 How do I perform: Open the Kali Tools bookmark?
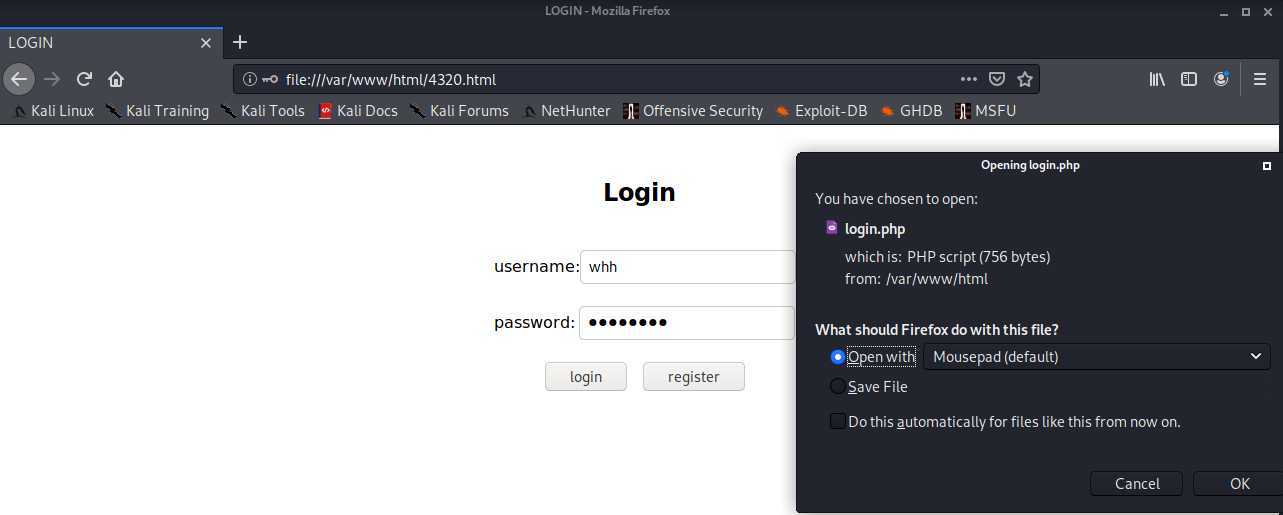[x=263, y=111]
